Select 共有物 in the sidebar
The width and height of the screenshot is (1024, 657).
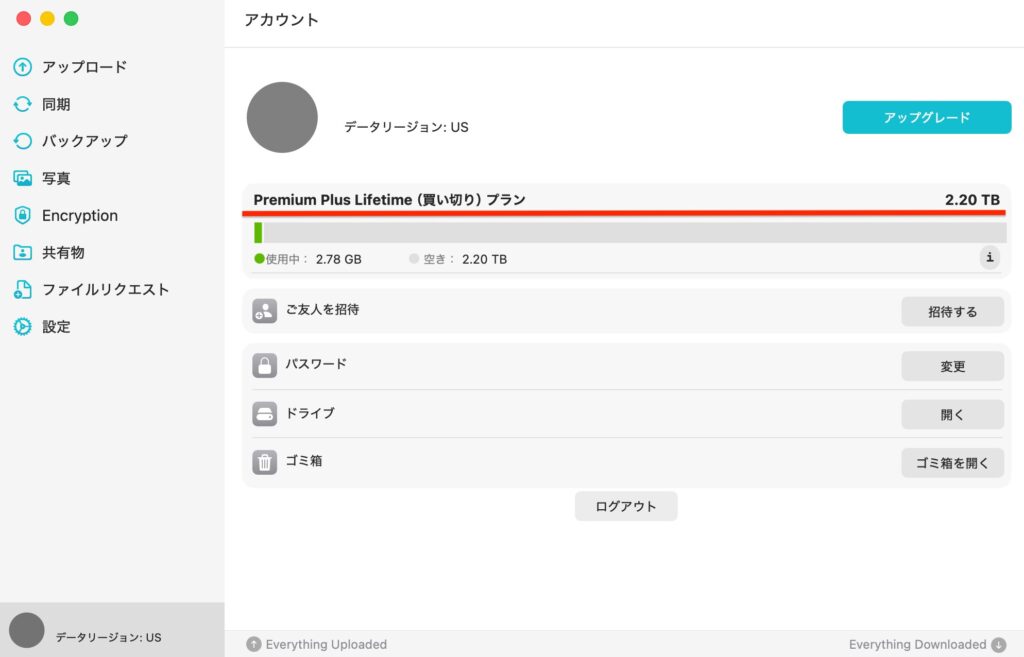pyautogui.click(x=60, y=252)
